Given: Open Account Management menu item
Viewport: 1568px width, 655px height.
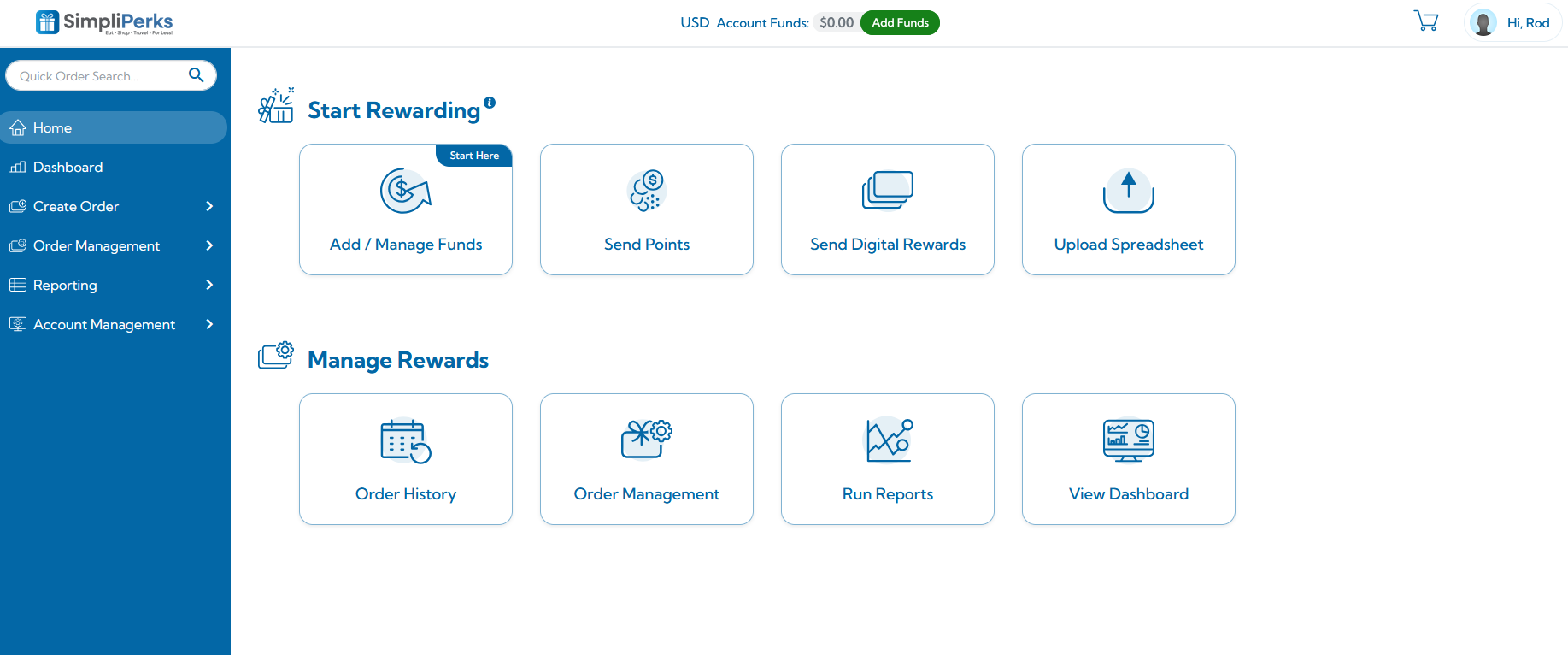Looking at the screenshot, I should pyautogui.click(x=104, y=324).
